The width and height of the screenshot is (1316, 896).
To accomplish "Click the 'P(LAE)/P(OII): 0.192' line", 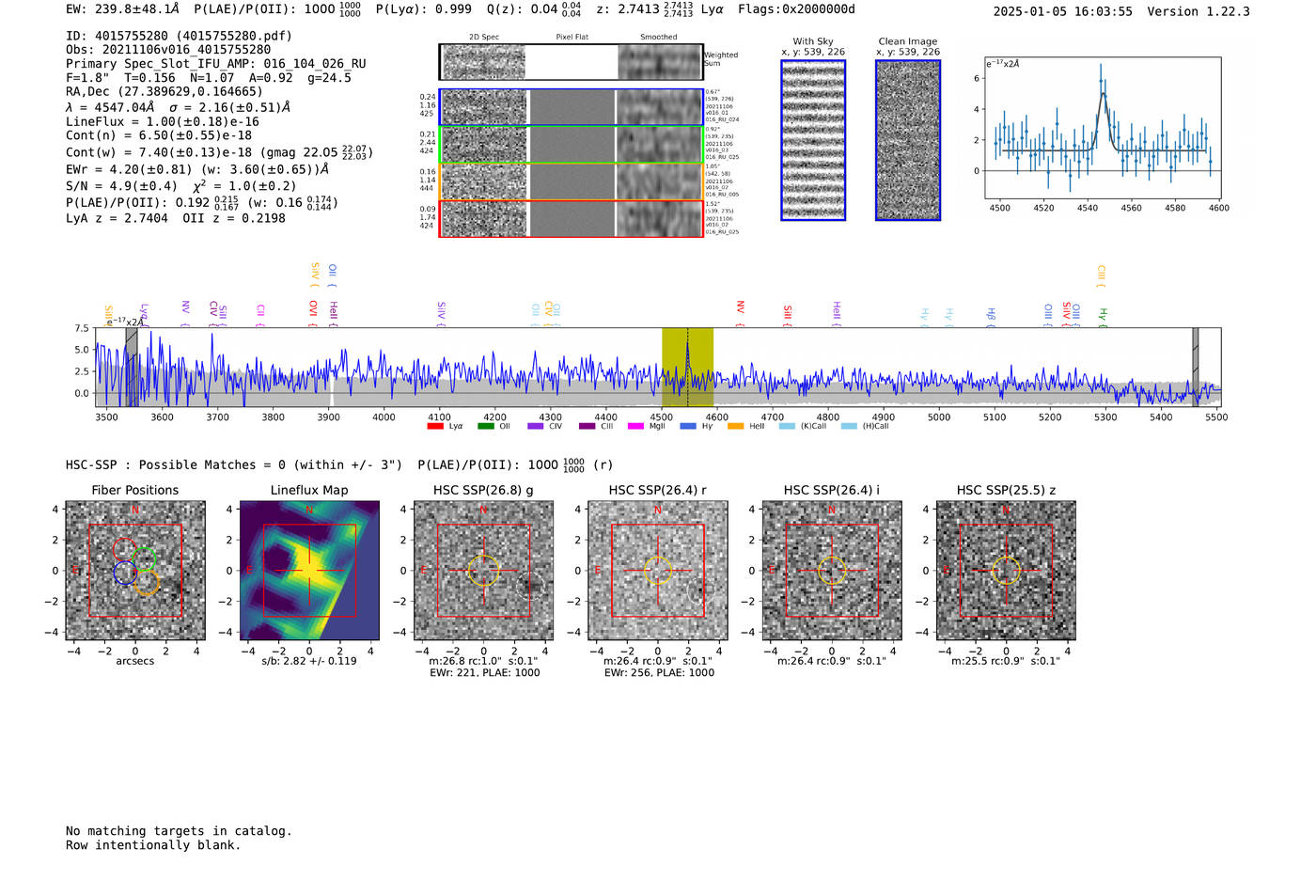I will pos(202,202).
